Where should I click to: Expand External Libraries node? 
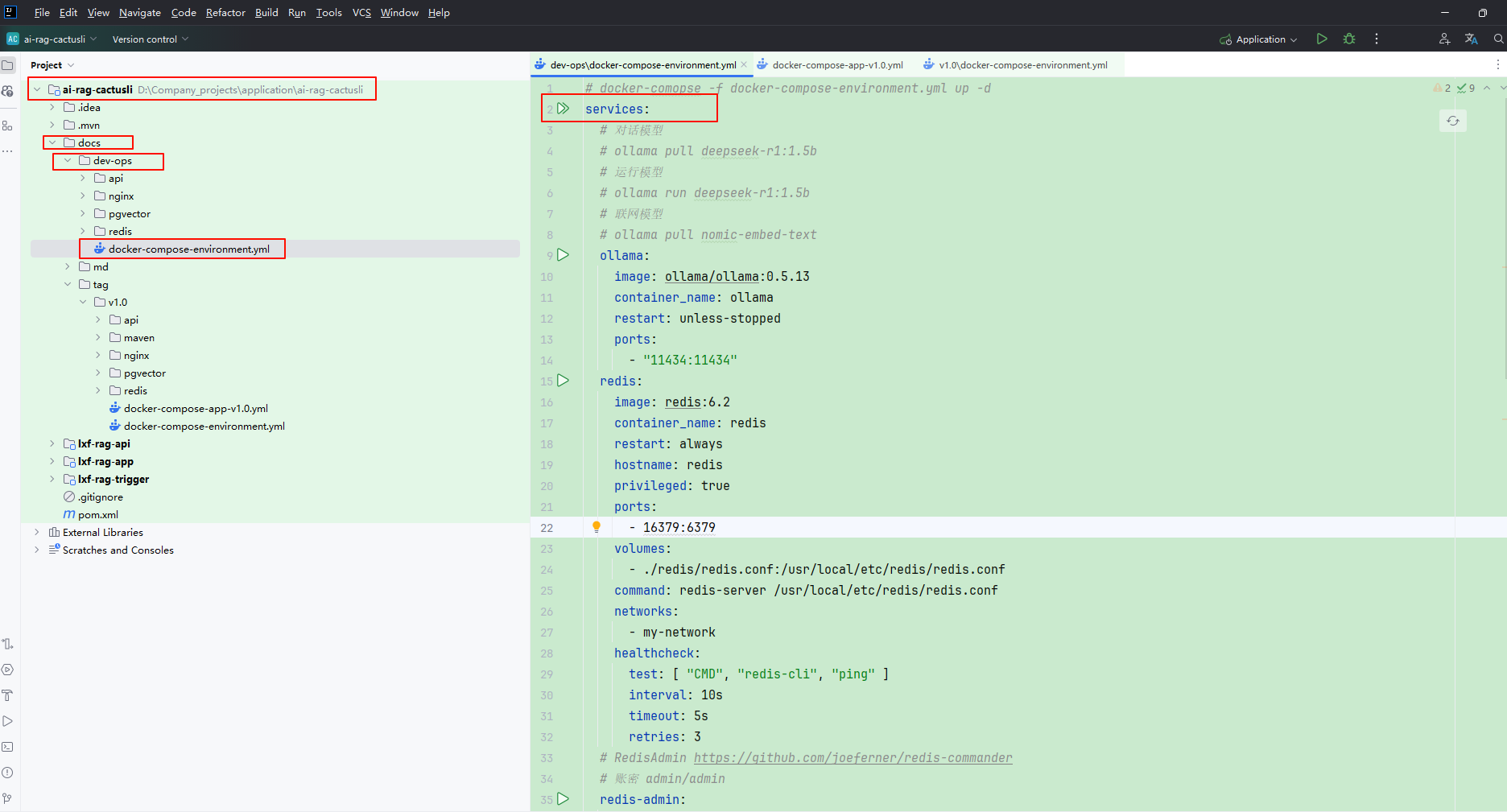coord(37,532)
